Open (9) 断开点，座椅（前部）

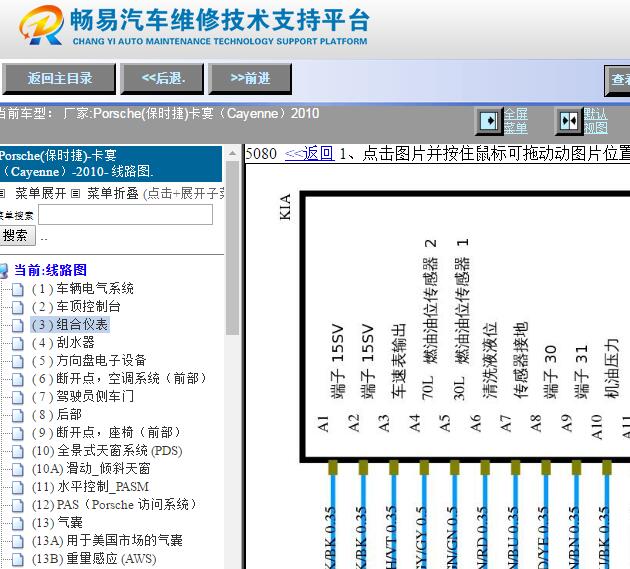coord(106,432)
